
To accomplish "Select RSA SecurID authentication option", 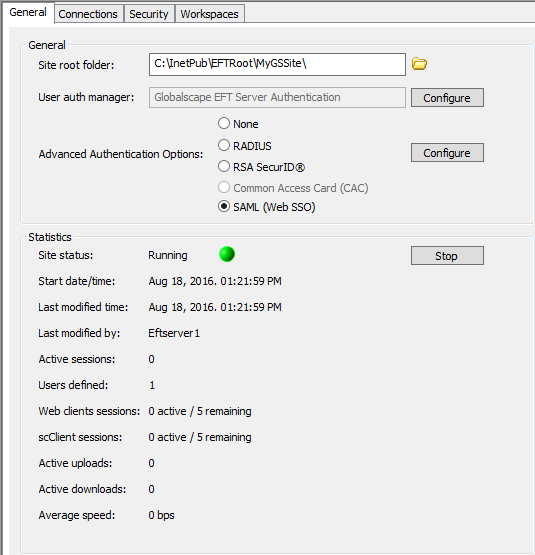I will point(224,166).
